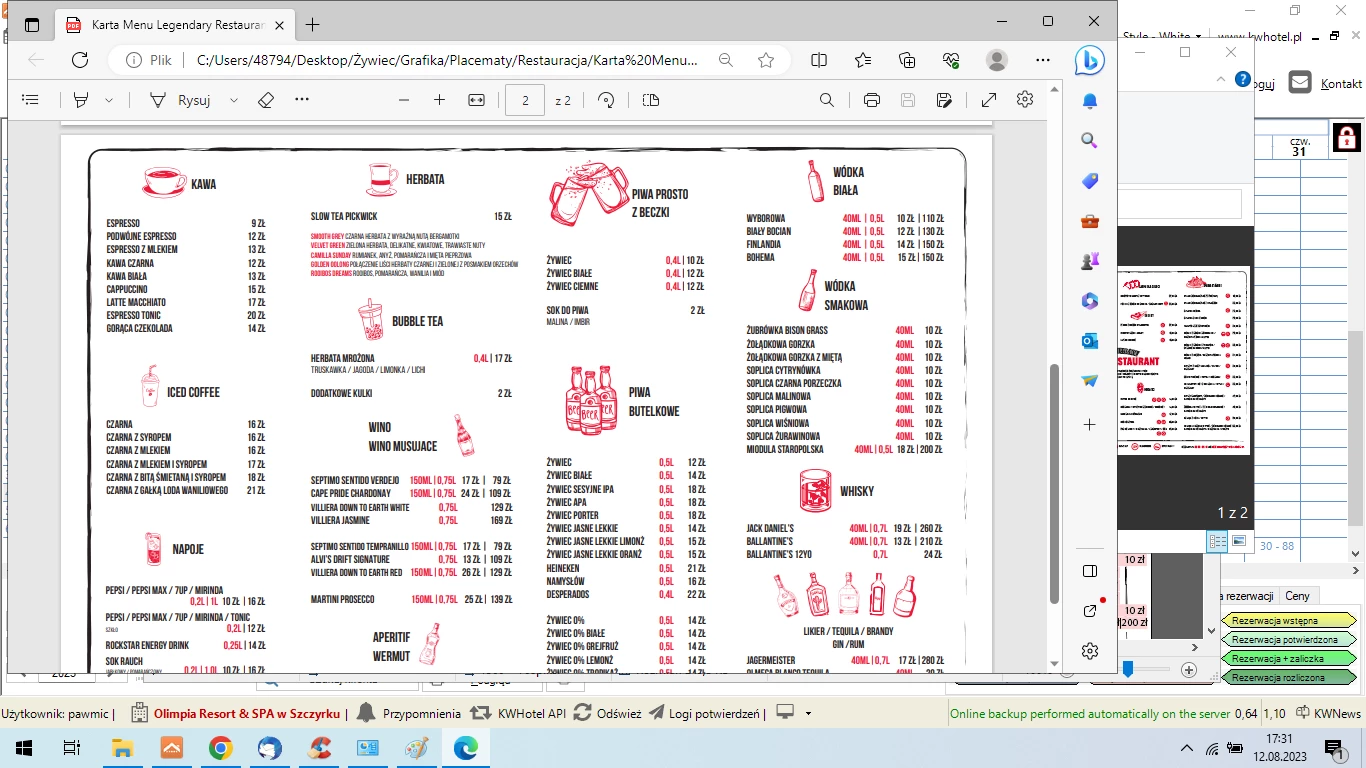Image resolution: width=1366 pixels, height=768 pixels.
Task: Click Kontakt link in KWHotel window
Action: [x=1341, y=84]
